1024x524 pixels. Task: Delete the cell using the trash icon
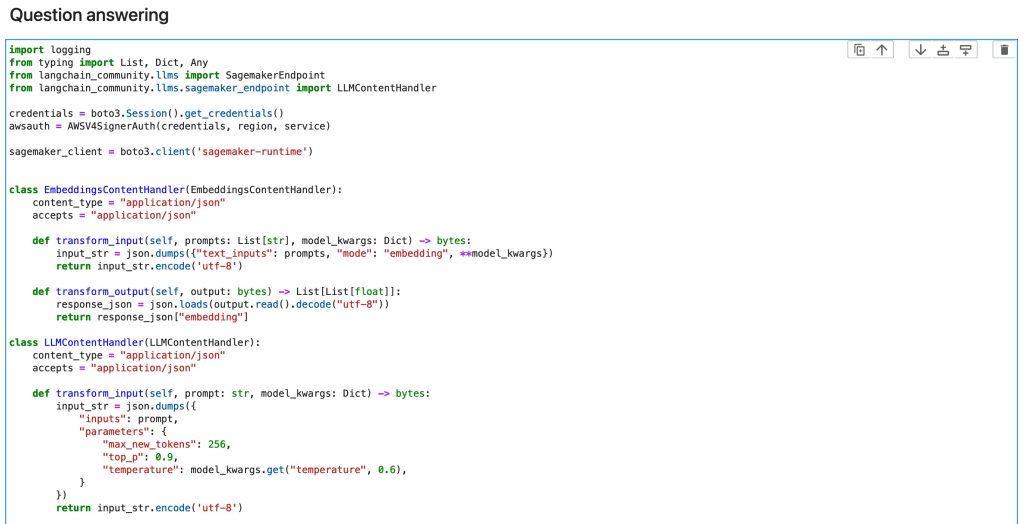[1004, 50]
